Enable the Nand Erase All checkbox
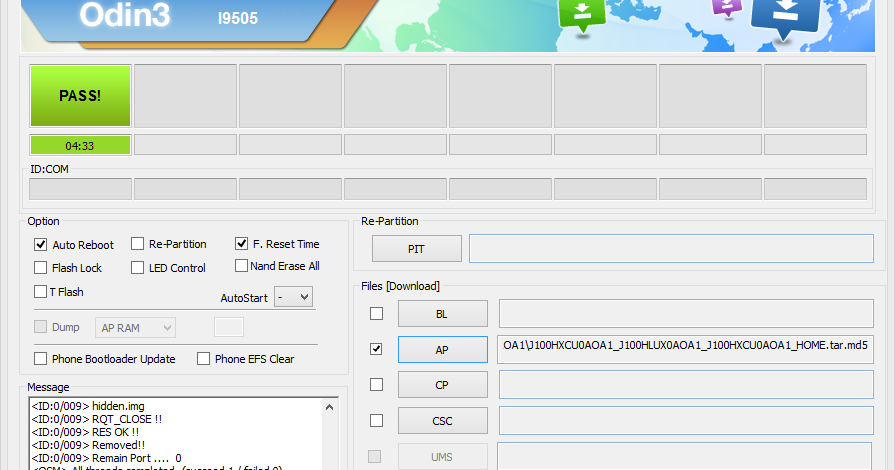This screenshot has width=895, height=470. (x=241, y=266)
